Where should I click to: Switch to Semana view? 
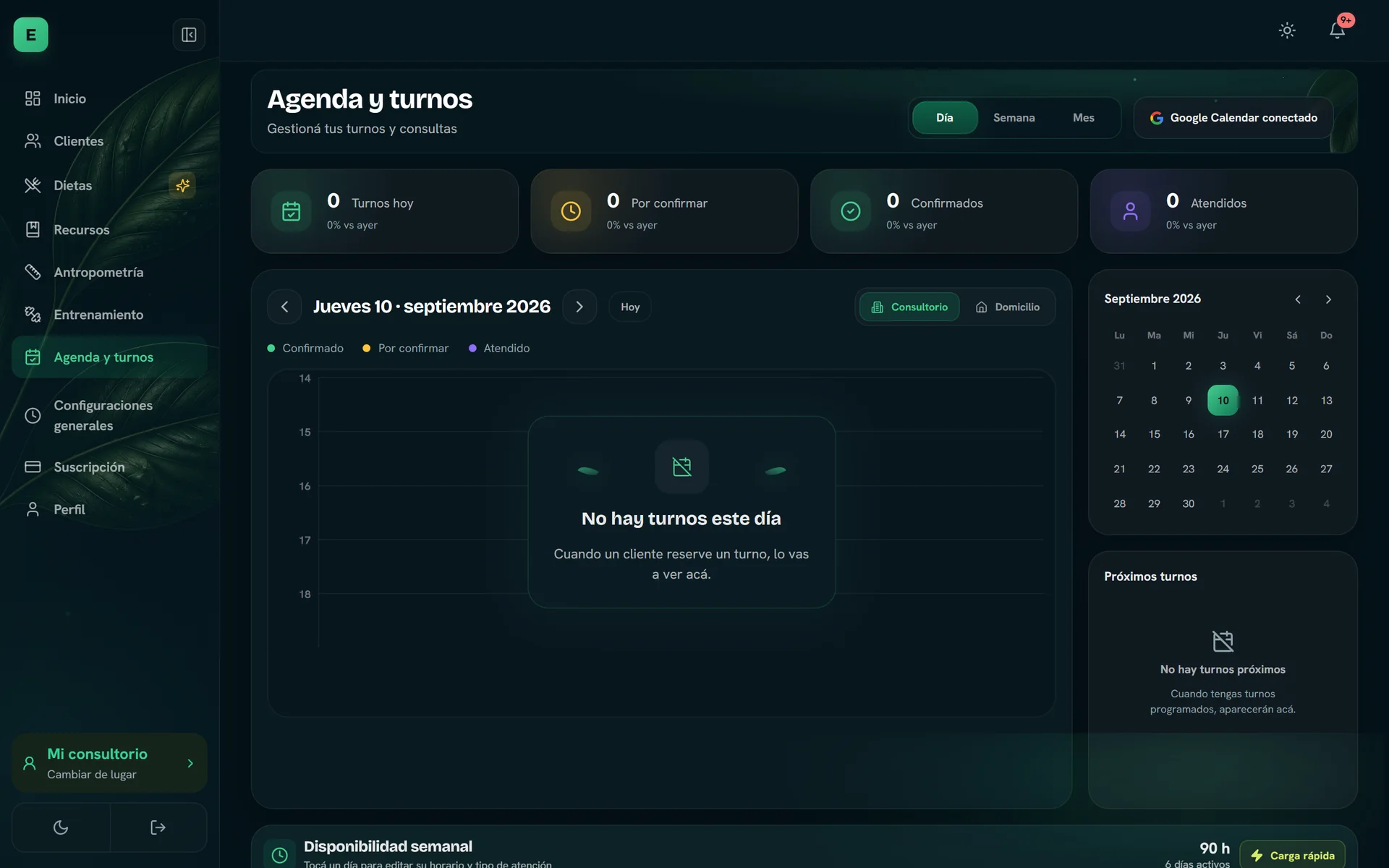click(x=1014, y=118)
